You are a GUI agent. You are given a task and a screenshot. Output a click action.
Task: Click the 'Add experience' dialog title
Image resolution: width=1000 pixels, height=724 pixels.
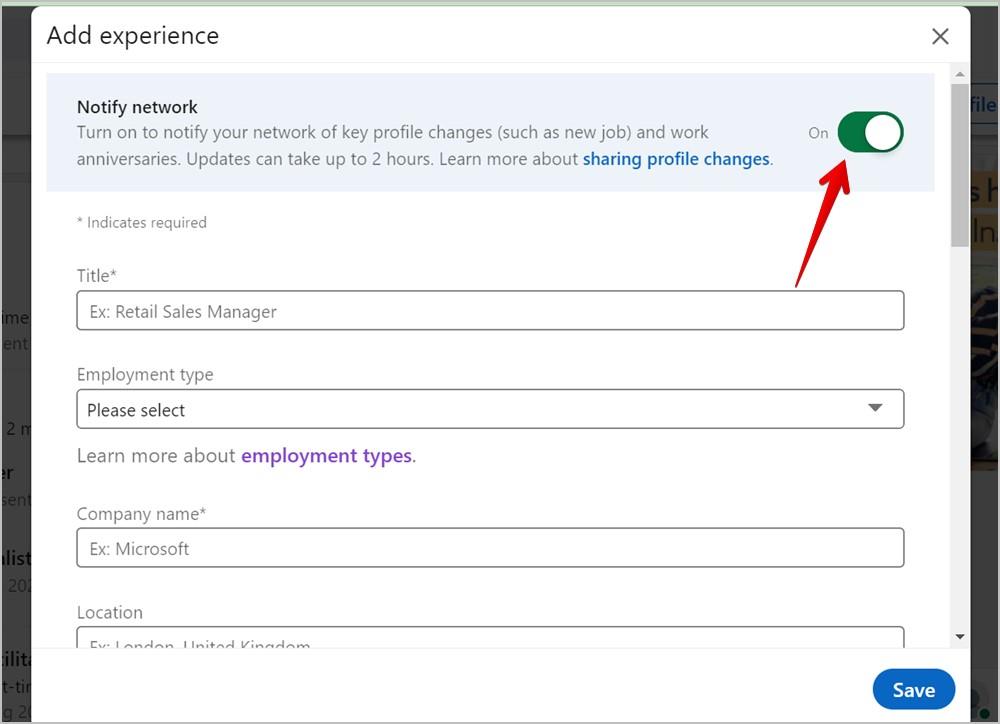pyautogui.click(x=133, y=36)
